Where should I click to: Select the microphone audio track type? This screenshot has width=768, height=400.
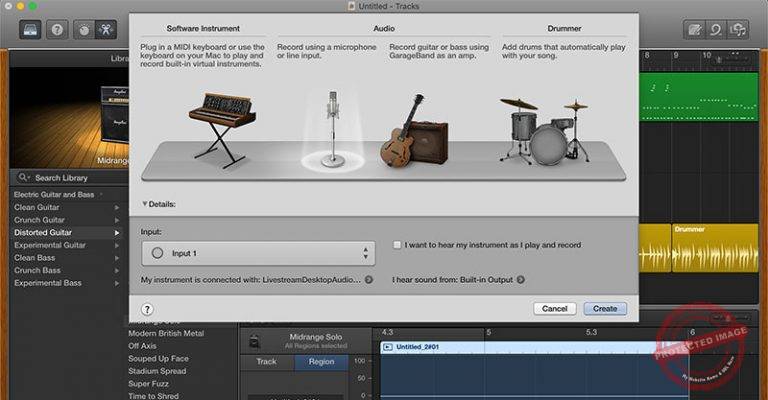pyautogui.click(x=333, y=130)
